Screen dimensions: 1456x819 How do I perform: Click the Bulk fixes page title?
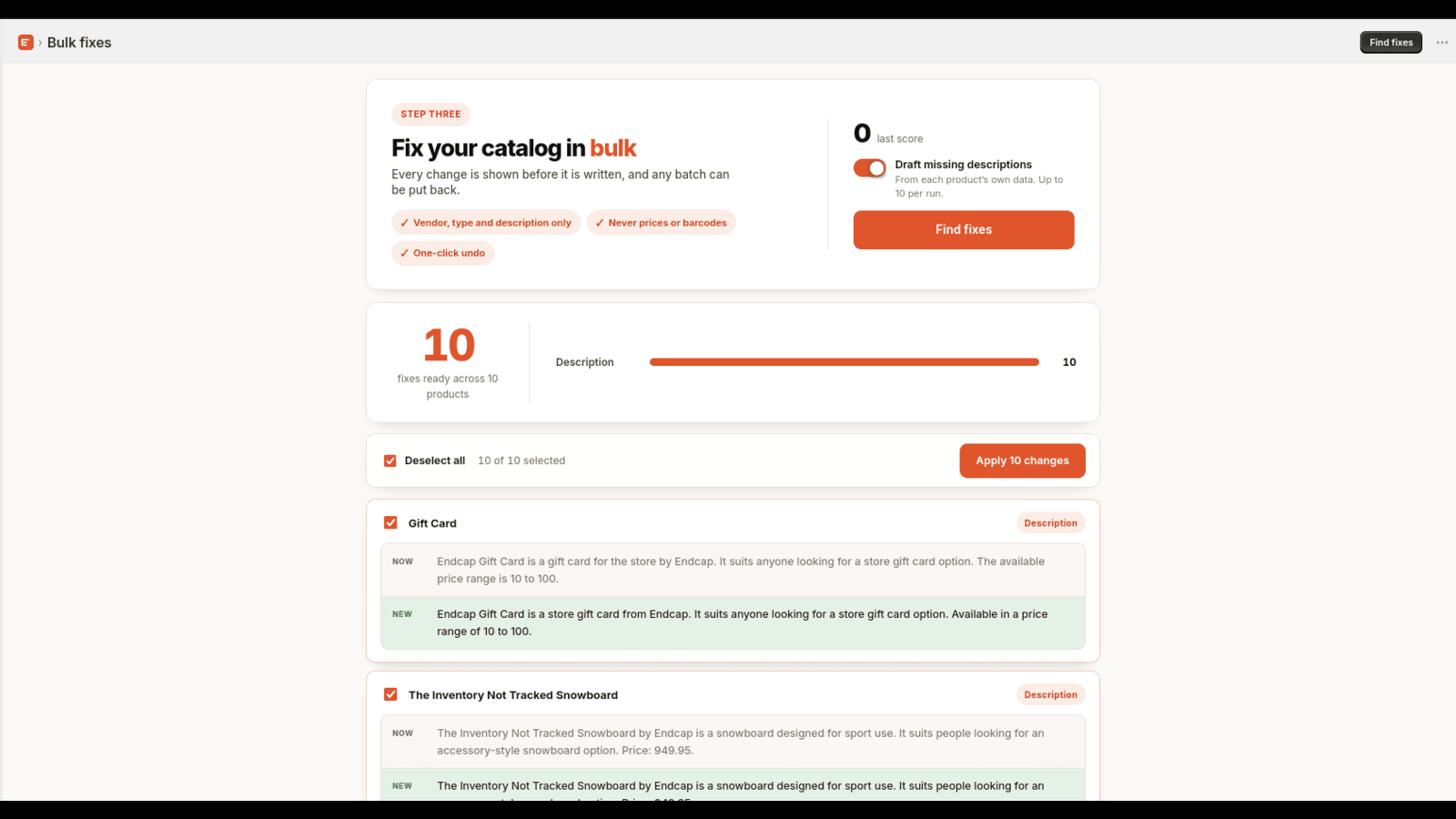(79, 43)
